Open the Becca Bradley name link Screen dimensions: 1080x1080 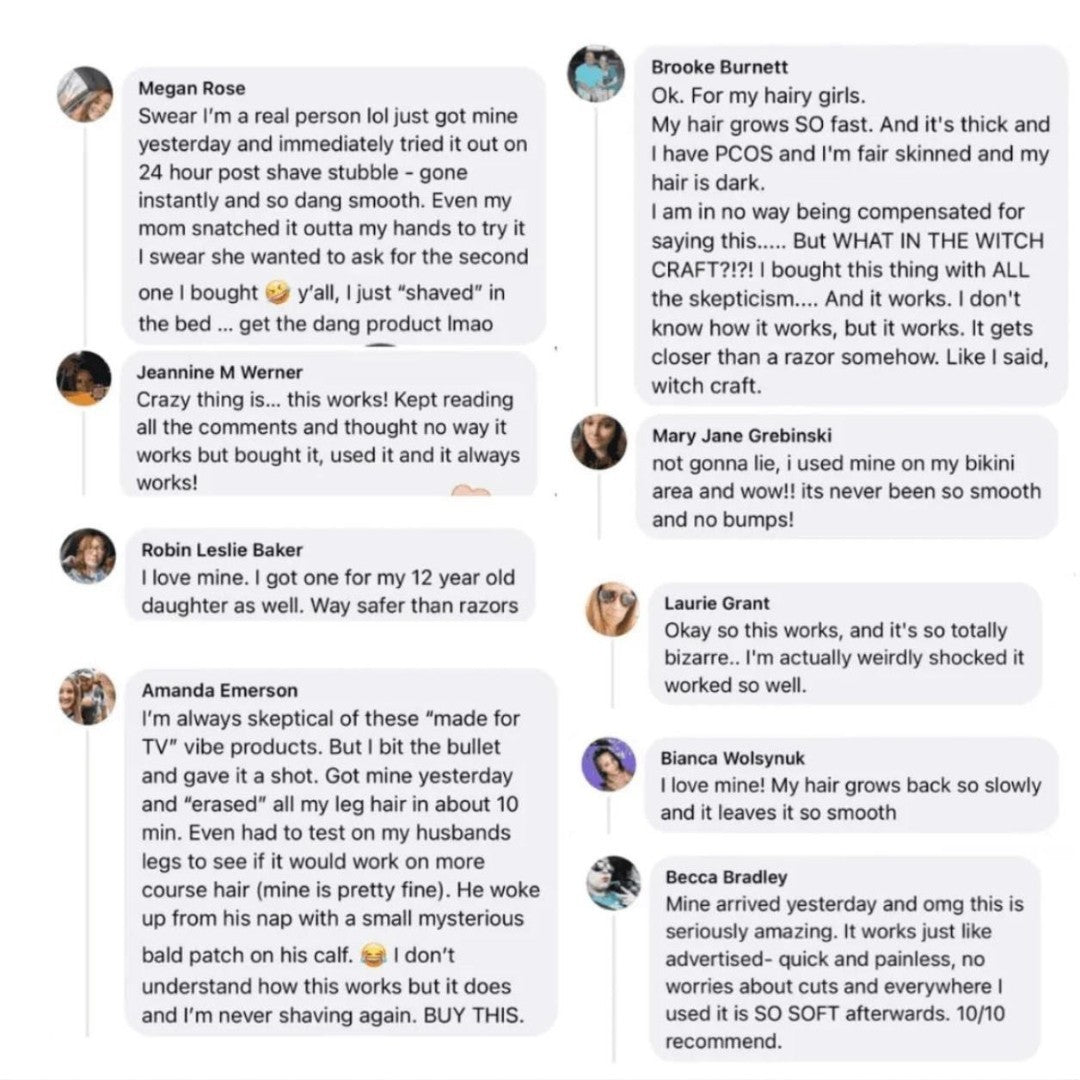[x=726, y=877]
